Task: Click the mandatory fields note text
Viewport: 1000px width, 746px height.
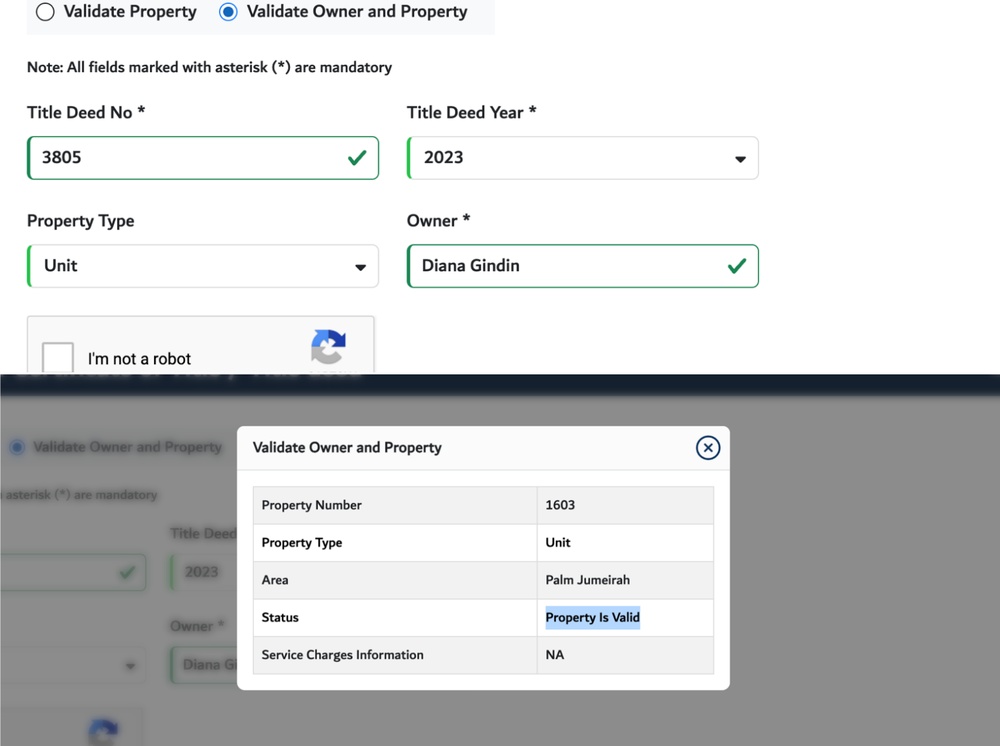Action: [x=209, y=68]
